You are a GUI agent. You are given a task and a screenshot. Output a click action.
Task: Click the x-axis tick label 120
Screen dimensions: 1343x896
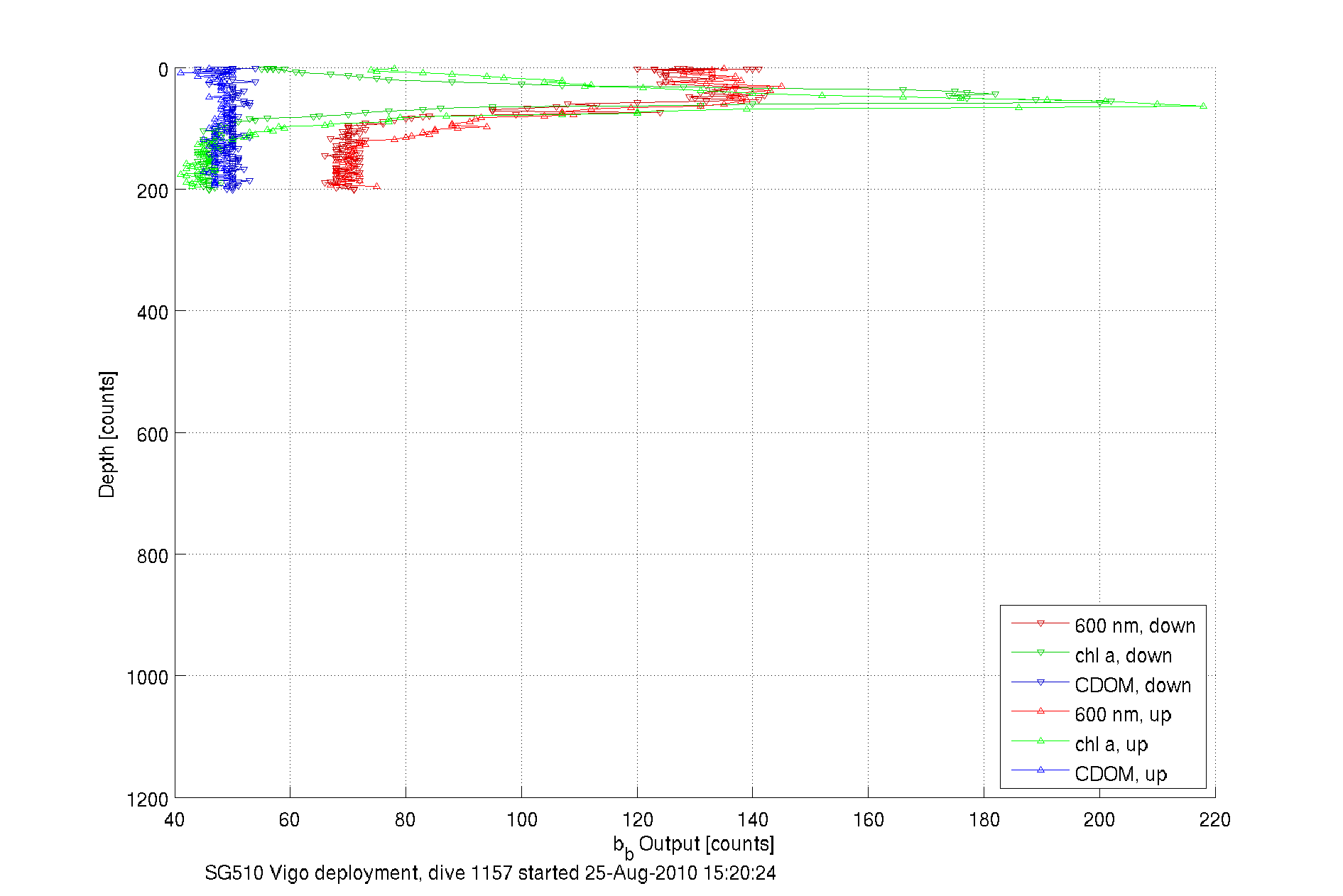coord(637,820)
